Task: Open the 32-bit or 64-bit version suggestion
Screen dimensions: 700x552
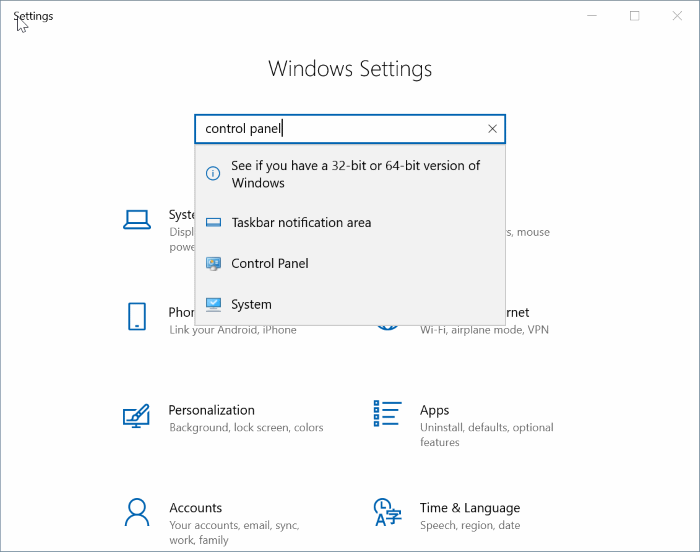Action: coord(350,174)
